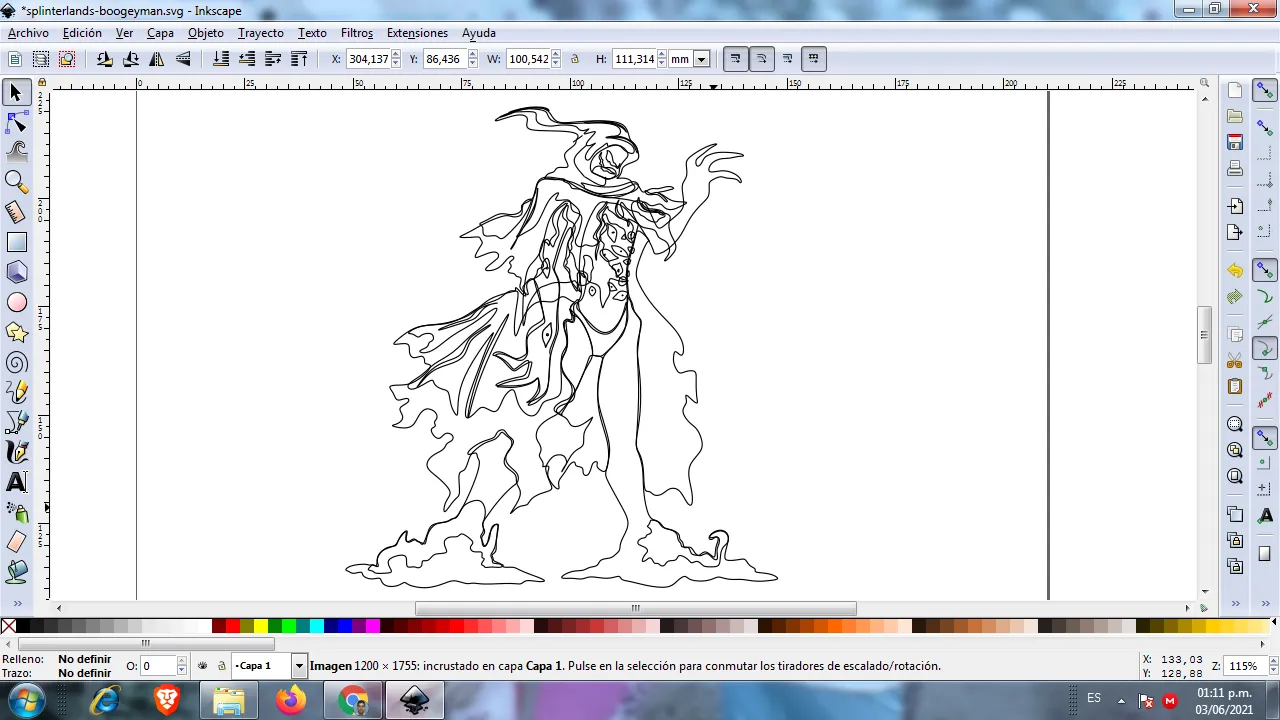Select the Rectangle tool
This screenshot has height=720, width=1280.
(x=16, y=242)
